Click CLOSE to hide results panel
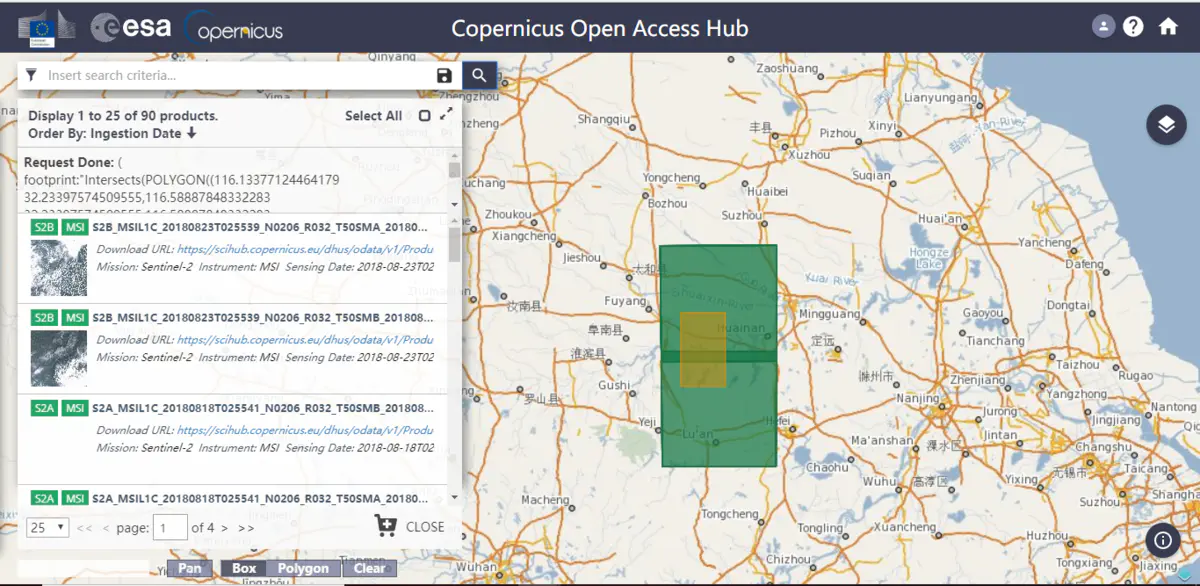Screen dimensions: 1200x586 click(425, 527)
